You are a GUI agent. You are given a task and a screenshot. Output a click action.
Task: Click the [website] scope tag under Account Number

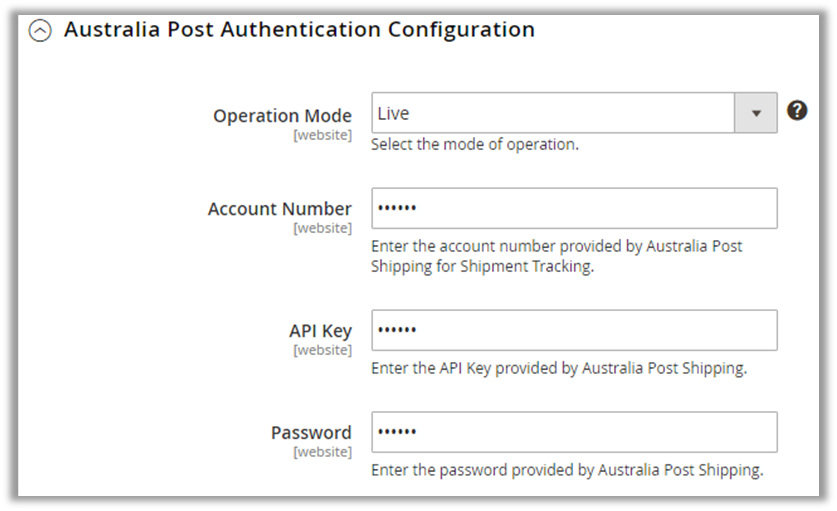pos(322,228)
